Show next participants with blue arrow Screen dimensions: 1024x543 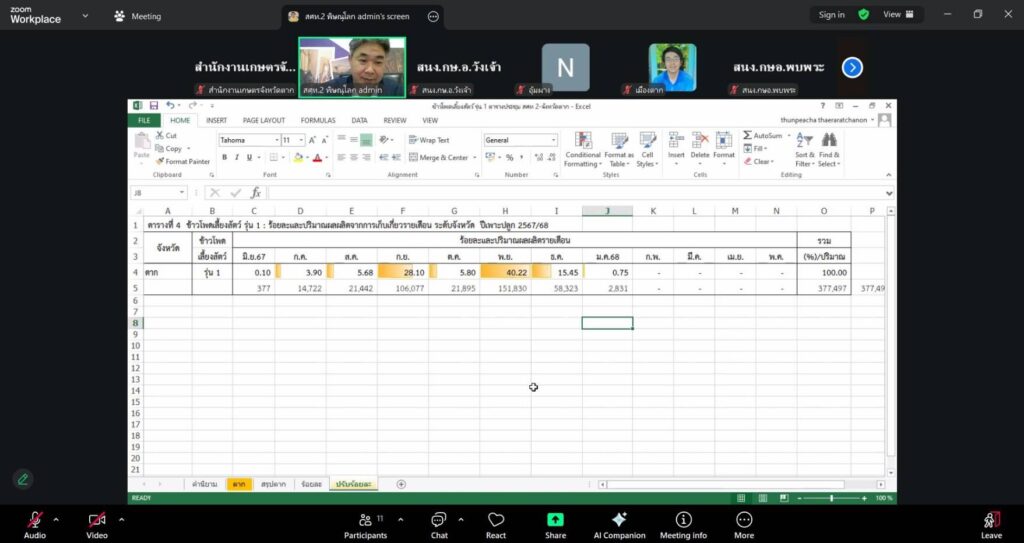[852, 67]
